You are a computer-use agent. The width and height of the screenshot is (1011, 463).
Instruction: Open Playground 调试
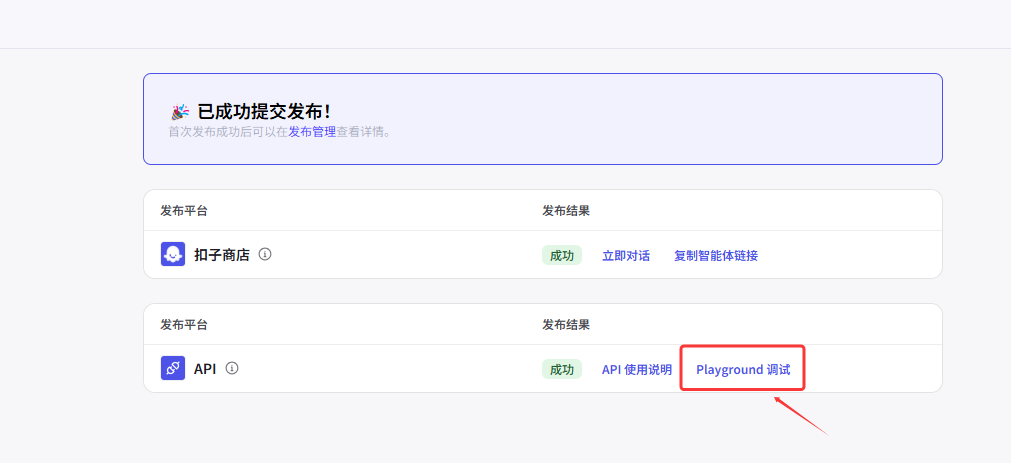pos(742,370)
